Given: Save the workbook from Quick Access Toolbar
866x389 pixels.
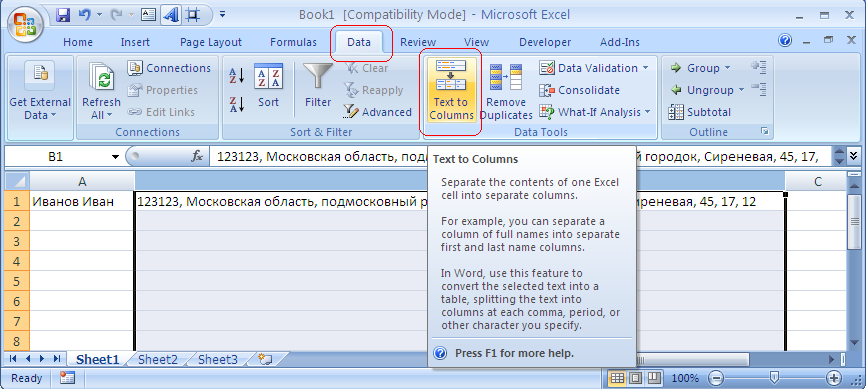Looking at the screenshot, I should (63, 15).
